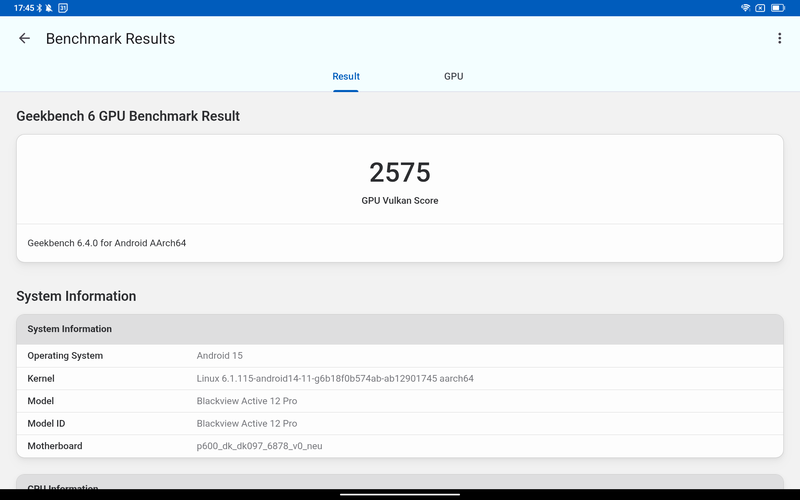Tap Geekbench 6.4.0 for Android AArch64 text

pos(107,243)
